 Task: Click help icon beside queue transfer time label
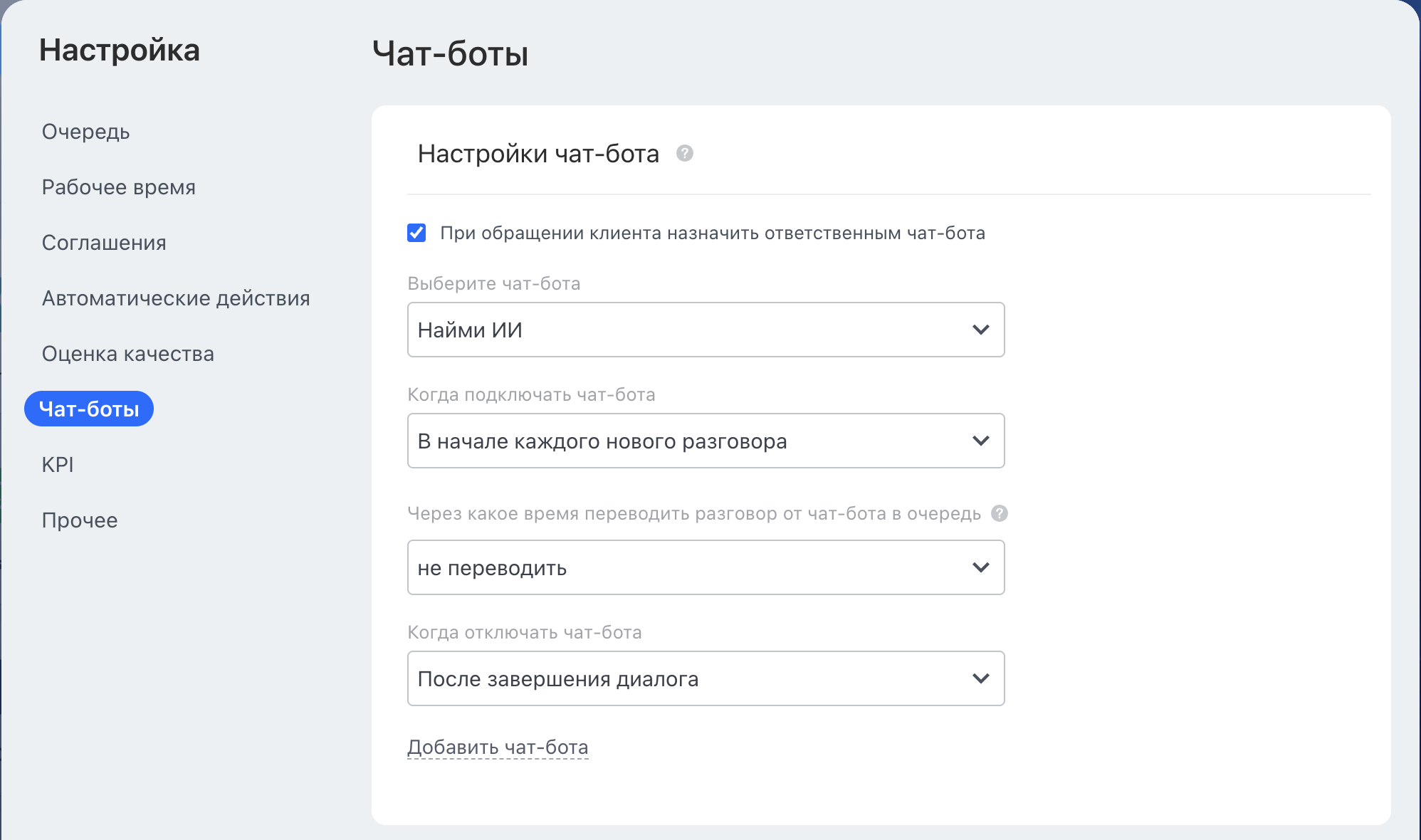pyautogui.click(x=1000, y=513)
